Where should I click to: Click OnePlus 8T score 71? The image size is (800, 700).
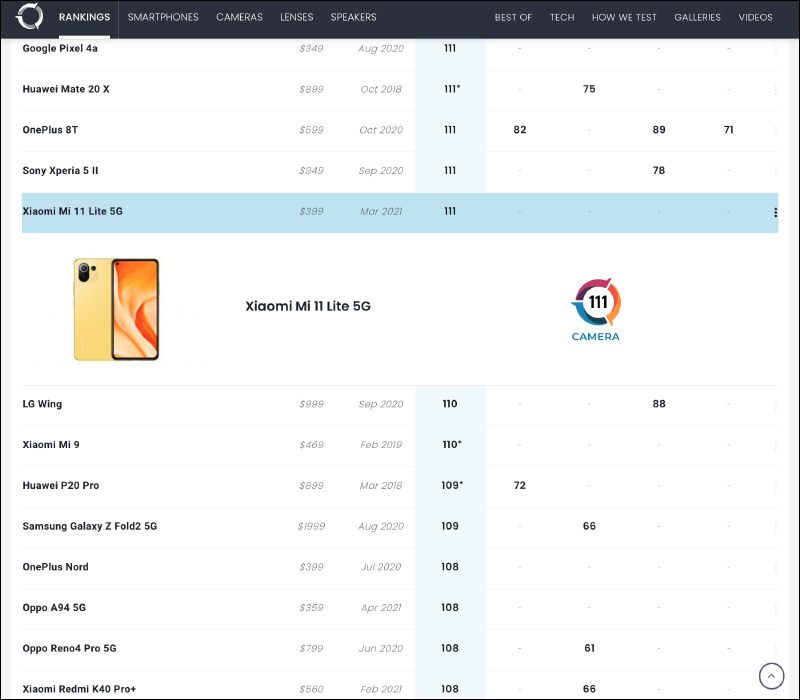click(728, 130)
